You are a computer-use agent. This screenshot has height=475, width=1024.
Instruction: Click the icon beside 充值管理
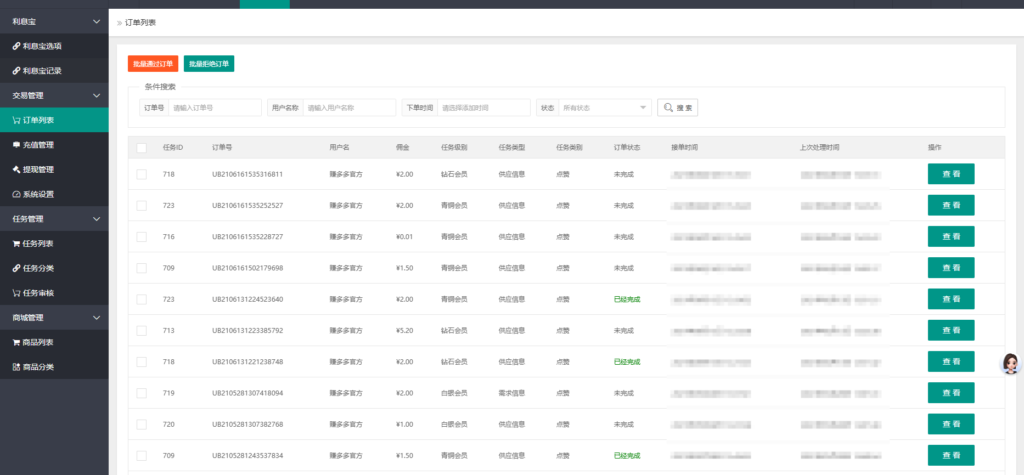16,145
